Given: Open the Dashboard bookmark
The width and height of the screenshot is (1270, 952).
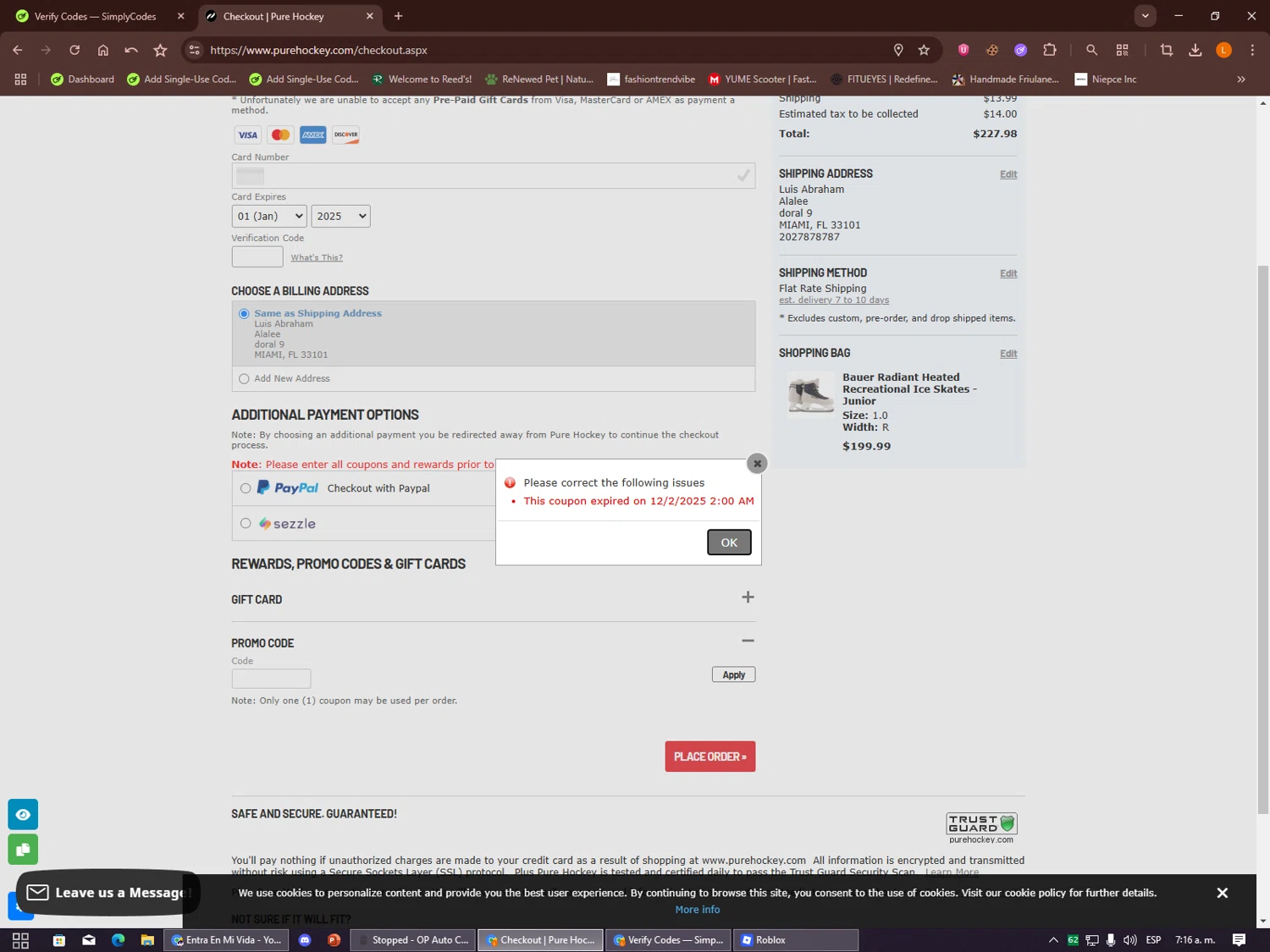Looking at the screenshot, I should click(x=82, y=80).
